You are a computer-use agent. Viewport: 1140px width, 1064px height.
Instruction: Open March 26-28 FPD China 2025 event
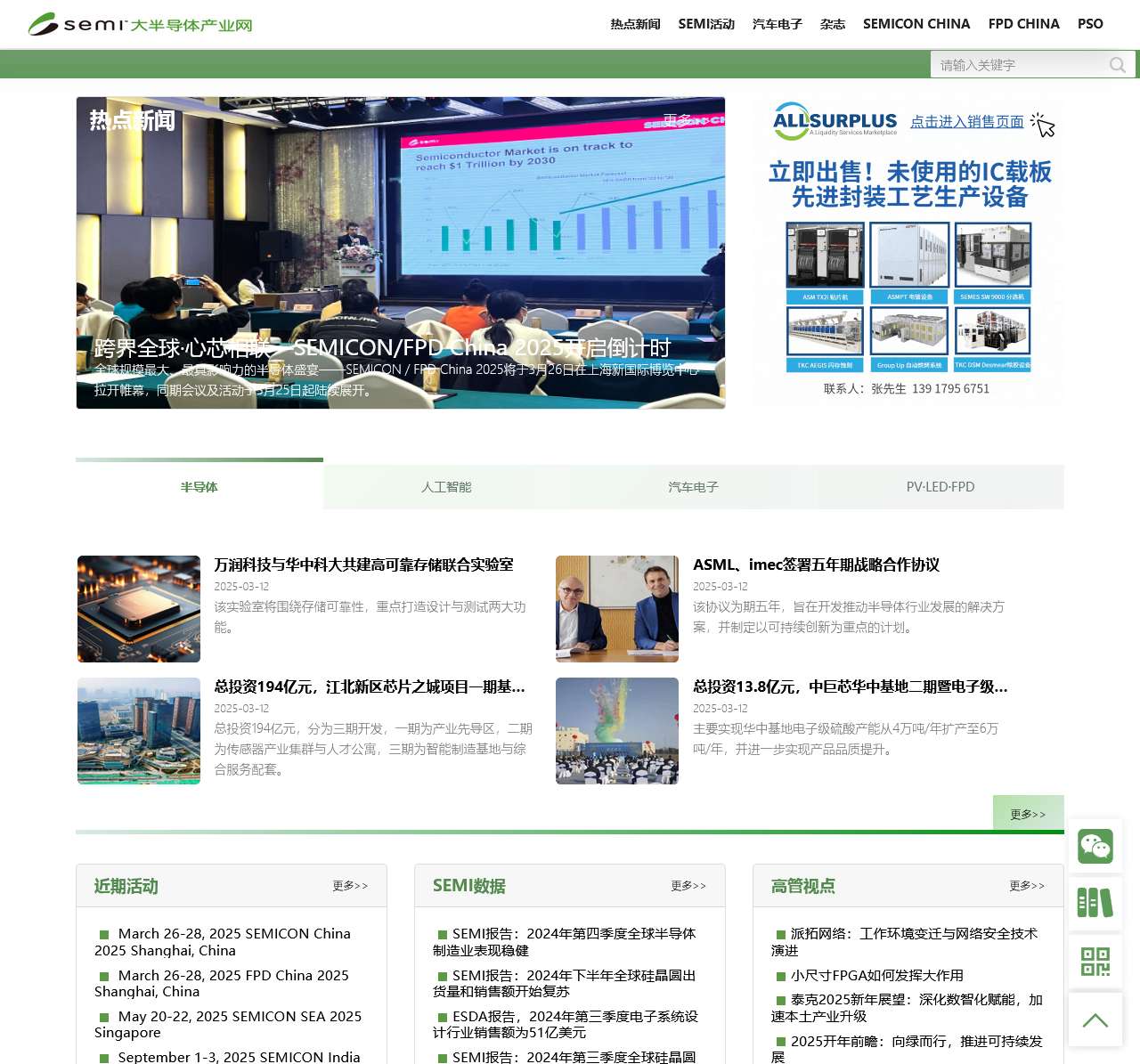click(x=222, y=984)
